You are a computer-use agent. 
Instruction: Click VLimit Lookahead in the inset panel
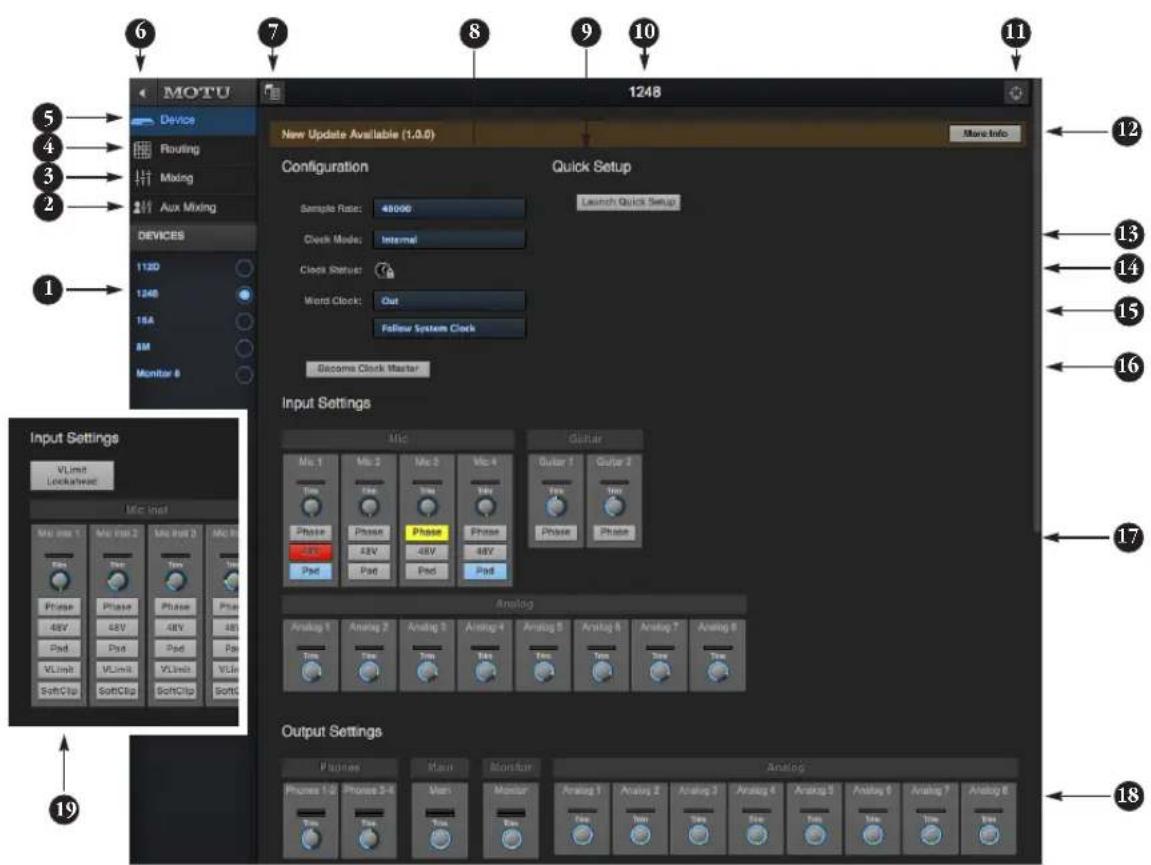coord(72,475)
